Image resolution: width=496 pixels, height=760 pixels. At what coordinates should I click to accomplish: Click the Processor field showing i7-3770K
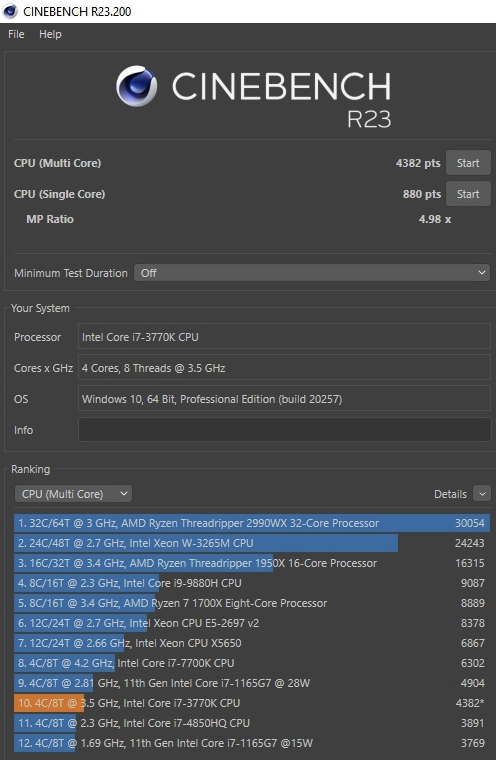coord(285,337)
